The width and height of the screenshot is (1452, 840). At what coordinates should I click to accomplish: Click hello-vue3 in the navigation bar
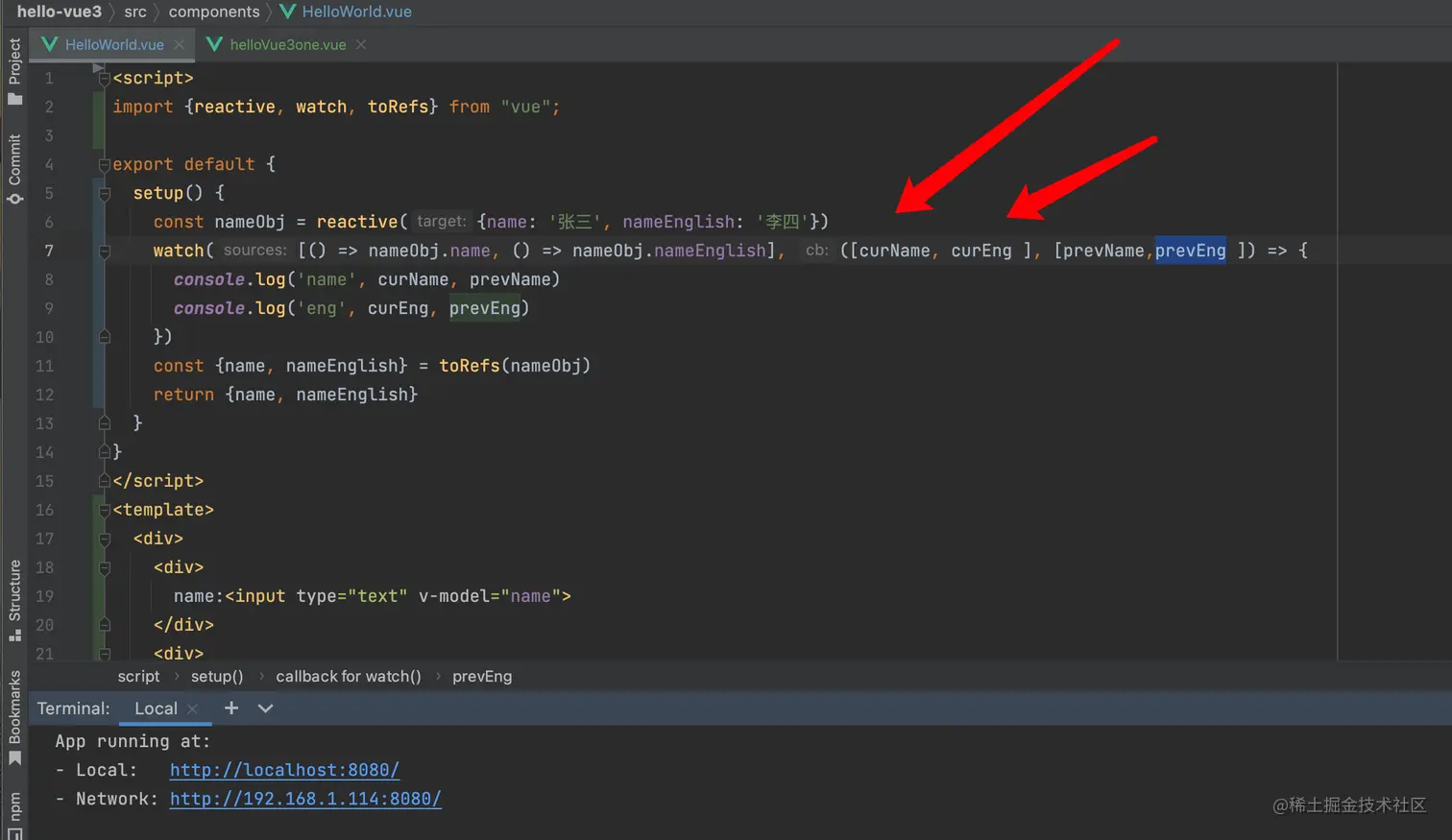click(x=59, y=12)
